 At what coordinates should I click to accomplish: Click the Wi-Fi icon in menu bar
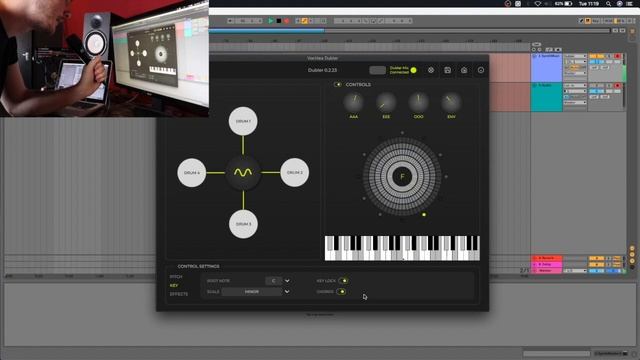pyautogui.click(x=538, y=4)
